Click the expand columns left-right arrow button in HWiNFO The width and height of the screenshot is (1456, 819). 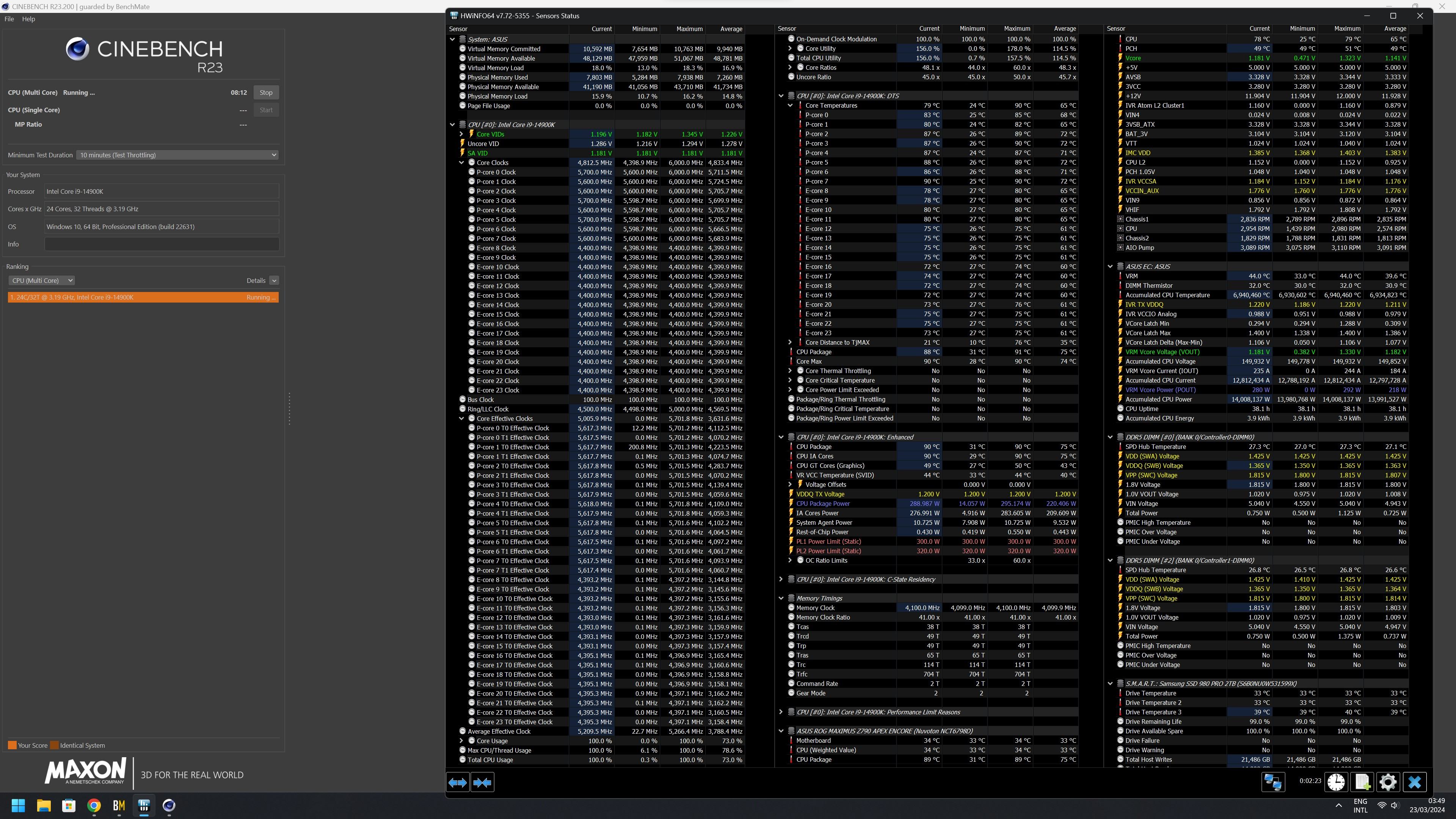click(457, 782)
